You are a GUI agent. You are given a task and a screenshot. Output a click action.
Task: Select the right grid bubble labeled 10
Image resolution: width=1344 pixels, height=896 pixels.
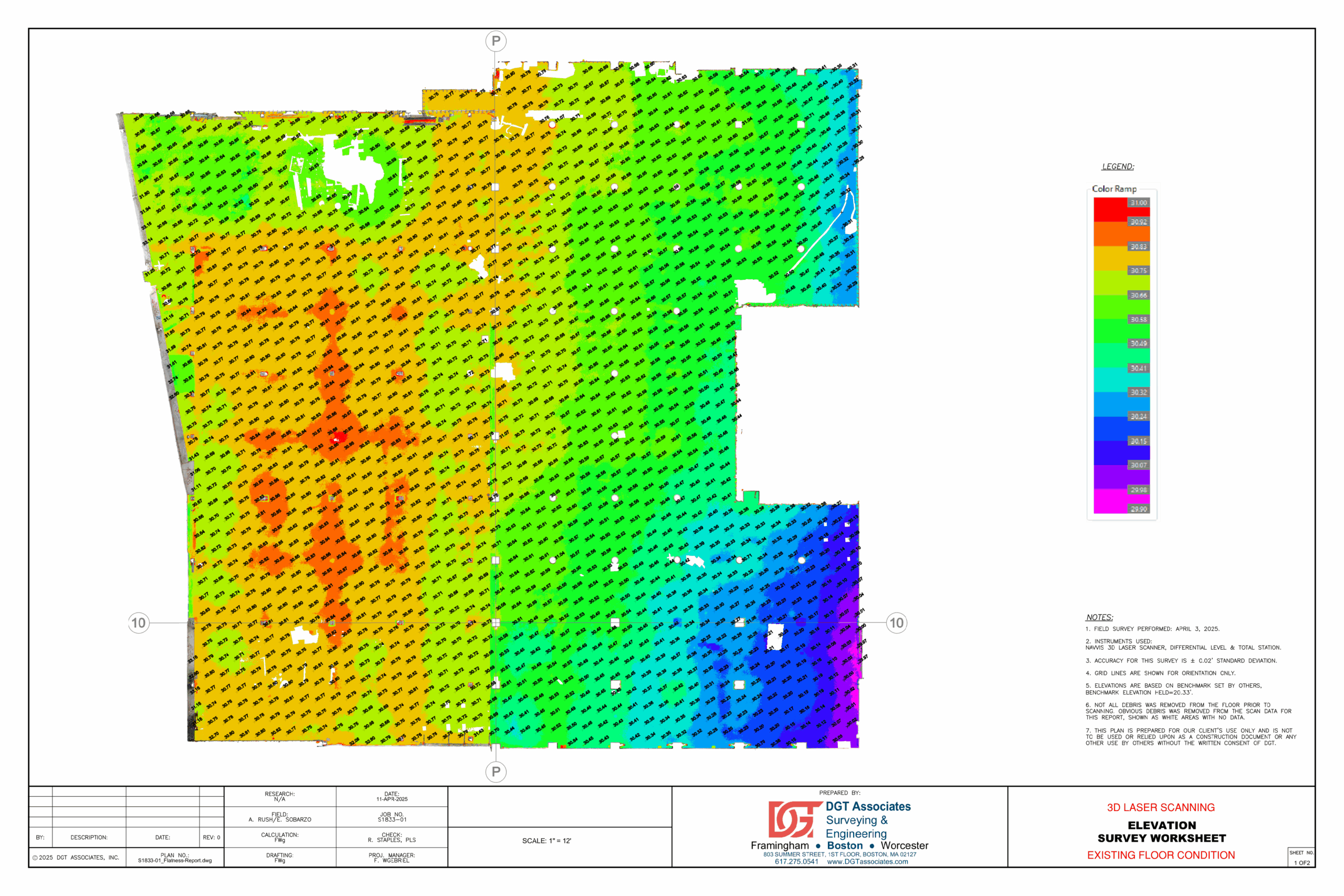897,623
